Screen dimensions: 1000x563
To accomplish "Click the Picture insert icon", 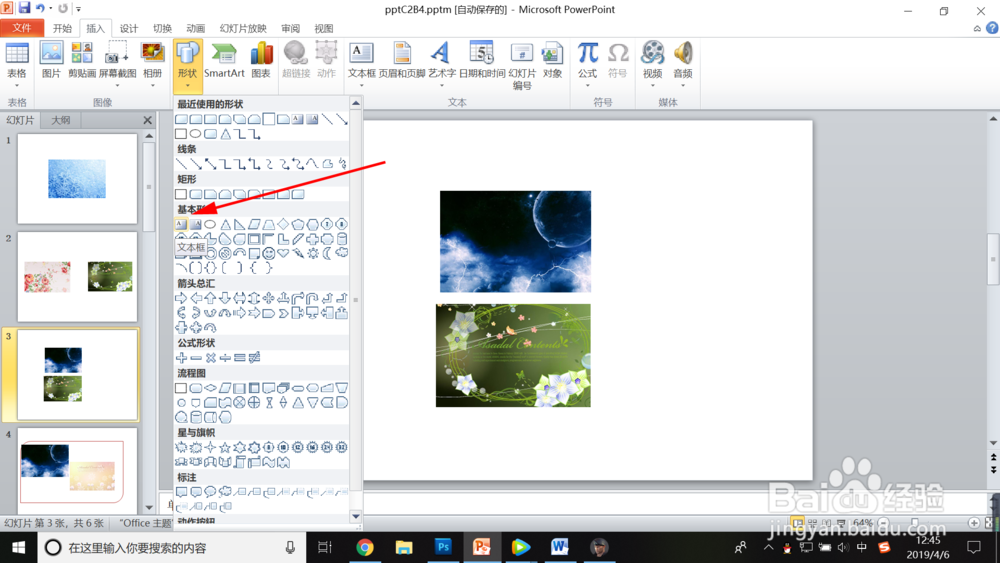I will click(51, 60).
